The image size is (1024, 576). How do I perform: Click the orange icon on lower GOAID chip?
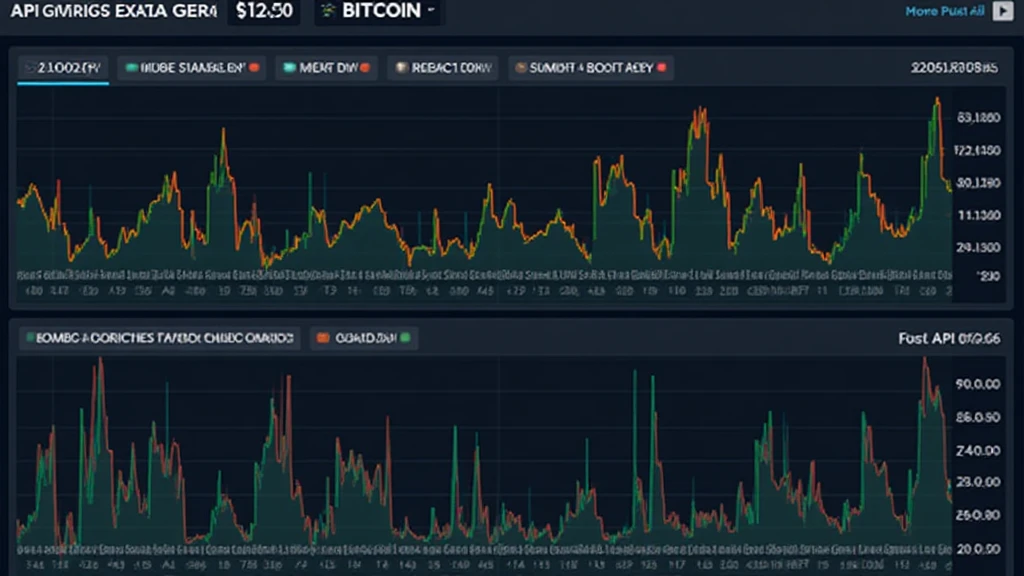point(323,338)
